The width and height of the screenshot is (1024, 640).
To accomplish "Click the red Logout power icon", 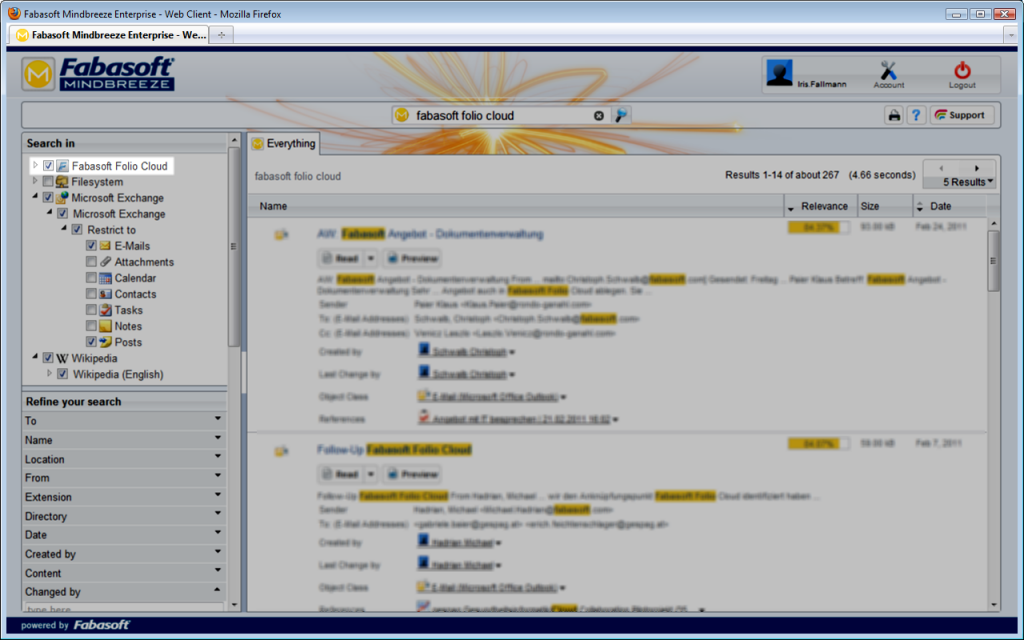I will [962, 71].
